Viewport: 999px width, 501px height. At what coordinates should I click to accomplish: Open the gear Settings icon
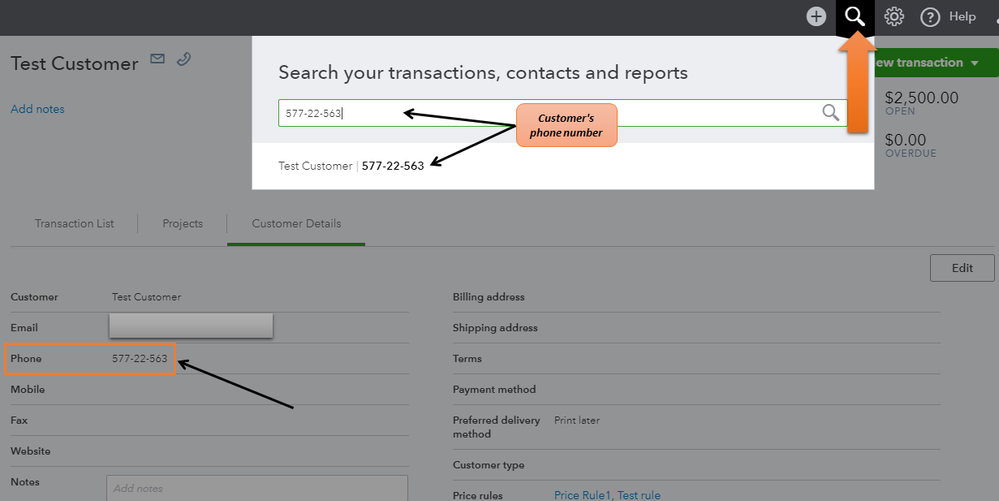pos(894,16)
